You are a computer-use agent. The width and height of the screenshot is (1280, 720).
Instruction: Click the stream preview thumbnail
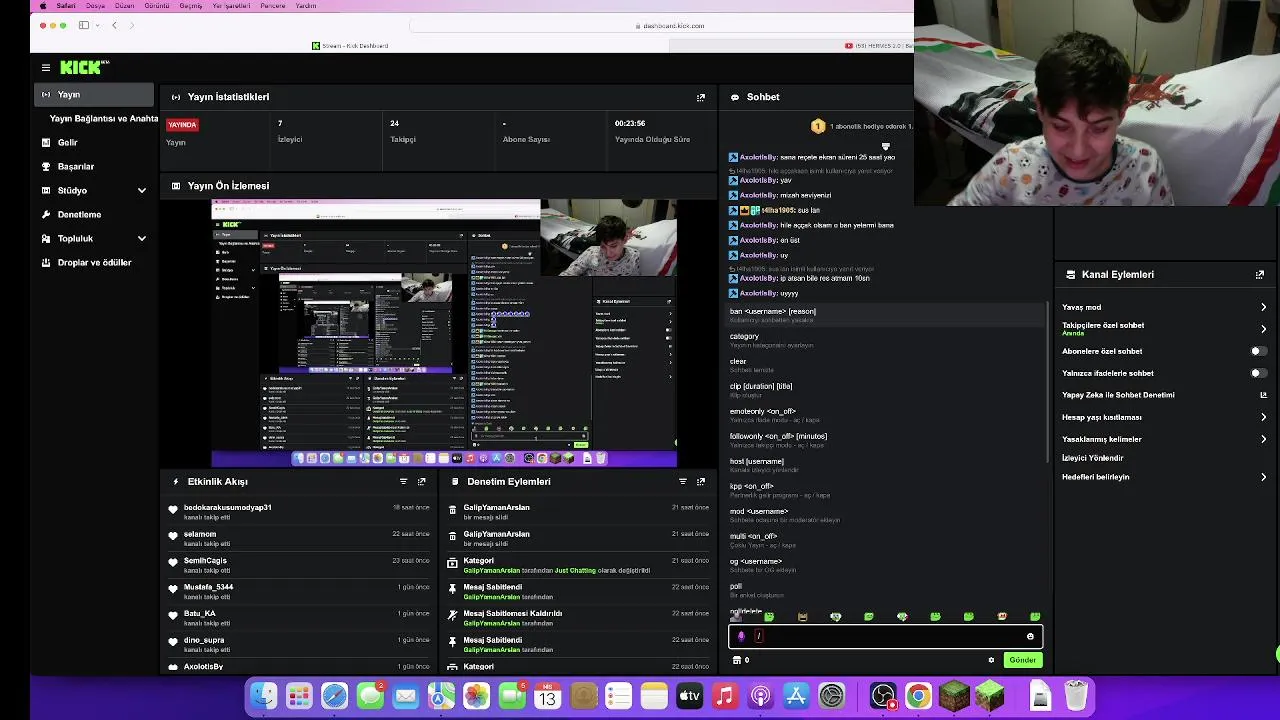tap(444, 333)
